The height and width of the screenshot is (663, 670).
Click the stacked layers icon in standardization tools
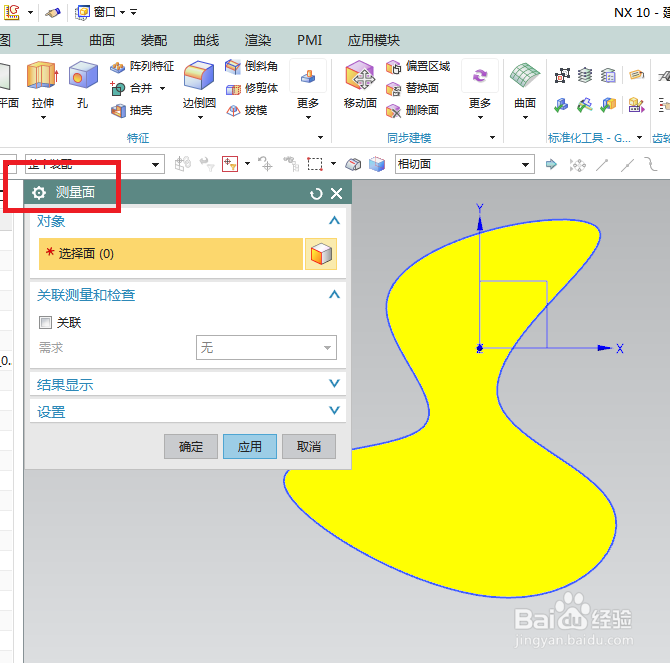(x=585, y=76)
